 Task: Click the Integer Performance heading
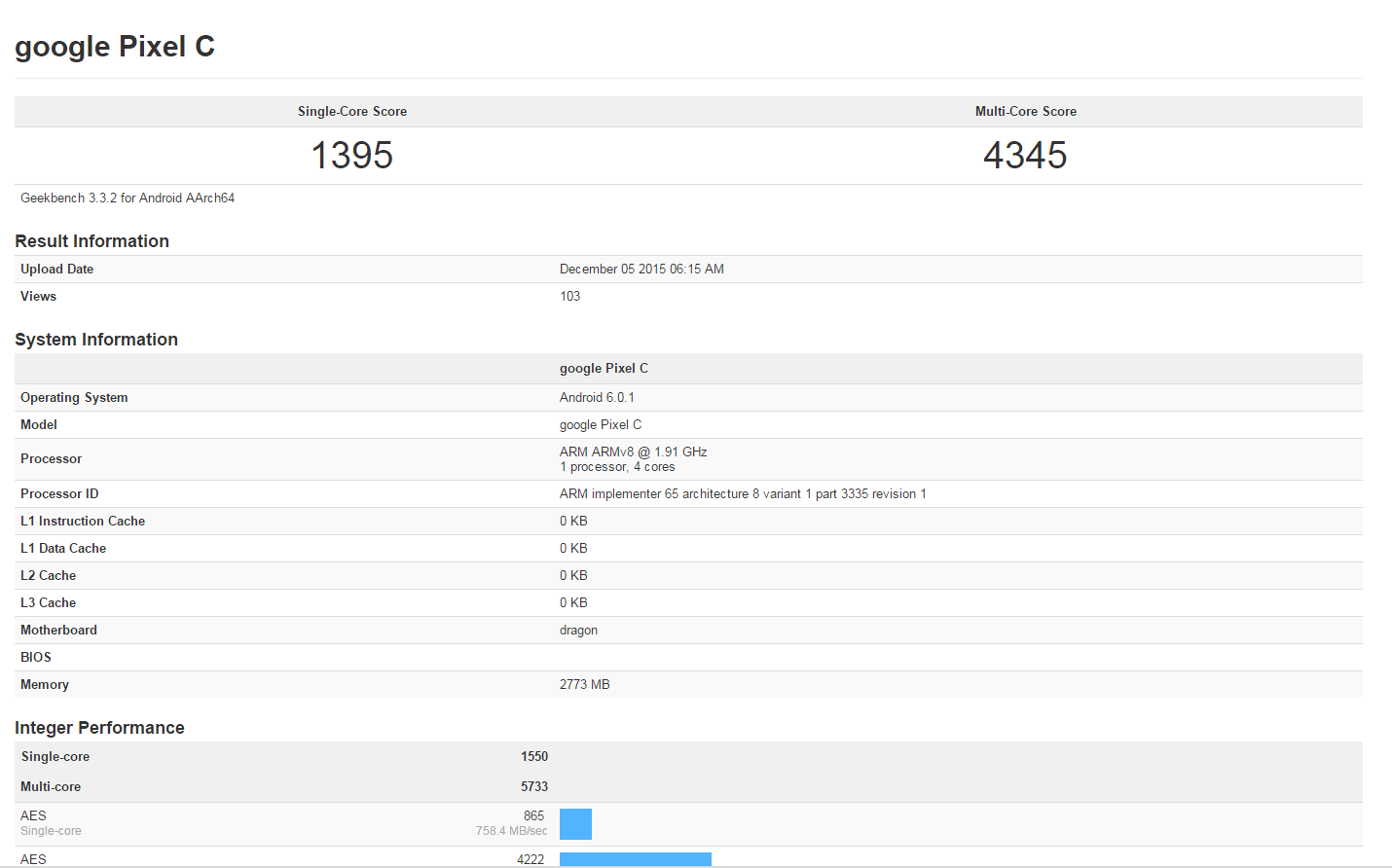tap(99, 728)
